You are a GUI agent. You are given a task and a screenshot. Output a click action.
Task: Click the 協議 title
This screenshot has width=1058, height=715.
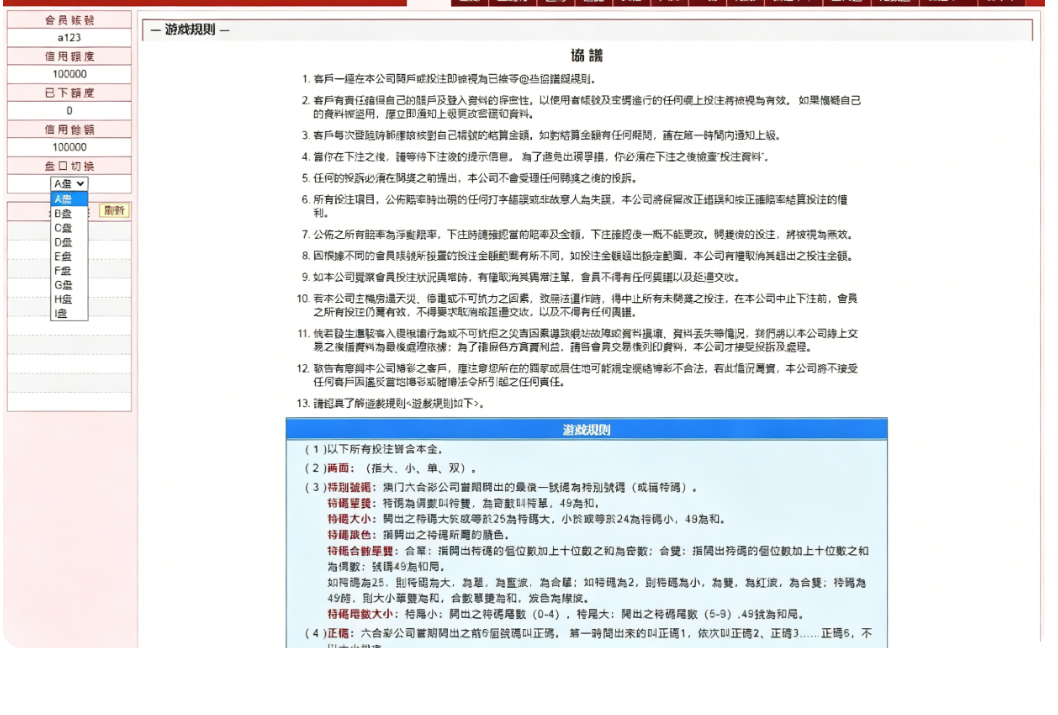[586, 55]
